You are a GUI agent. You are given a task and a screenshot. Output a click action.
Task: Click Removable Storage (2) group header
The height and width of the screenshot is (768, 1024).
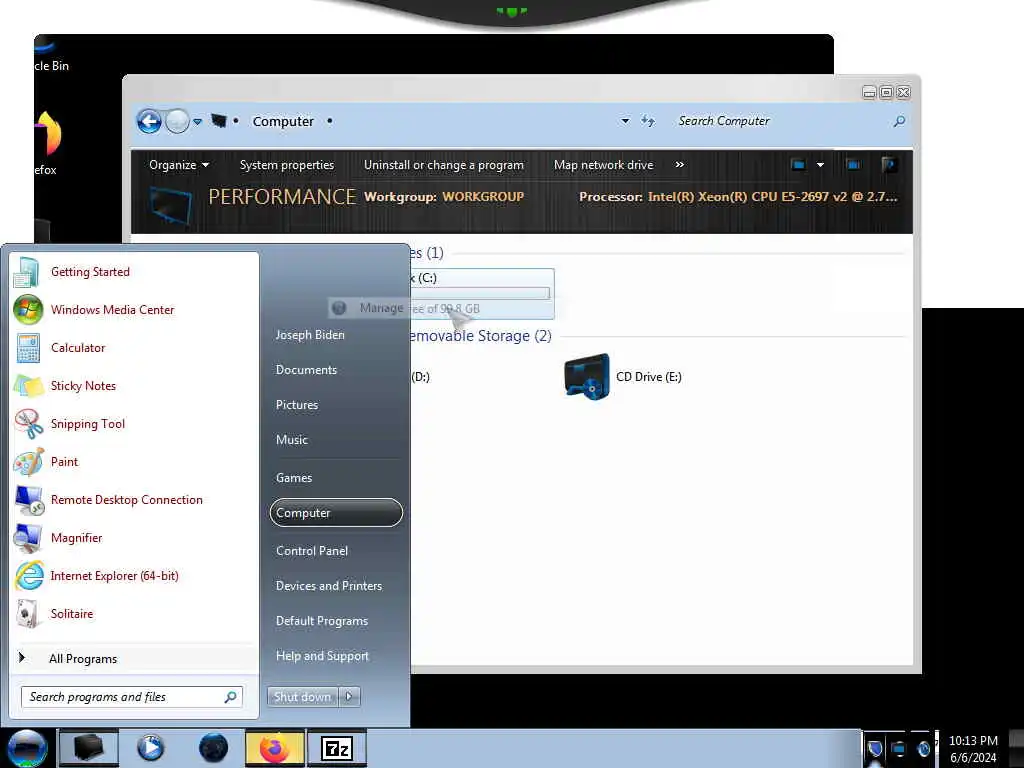[481, 336]
